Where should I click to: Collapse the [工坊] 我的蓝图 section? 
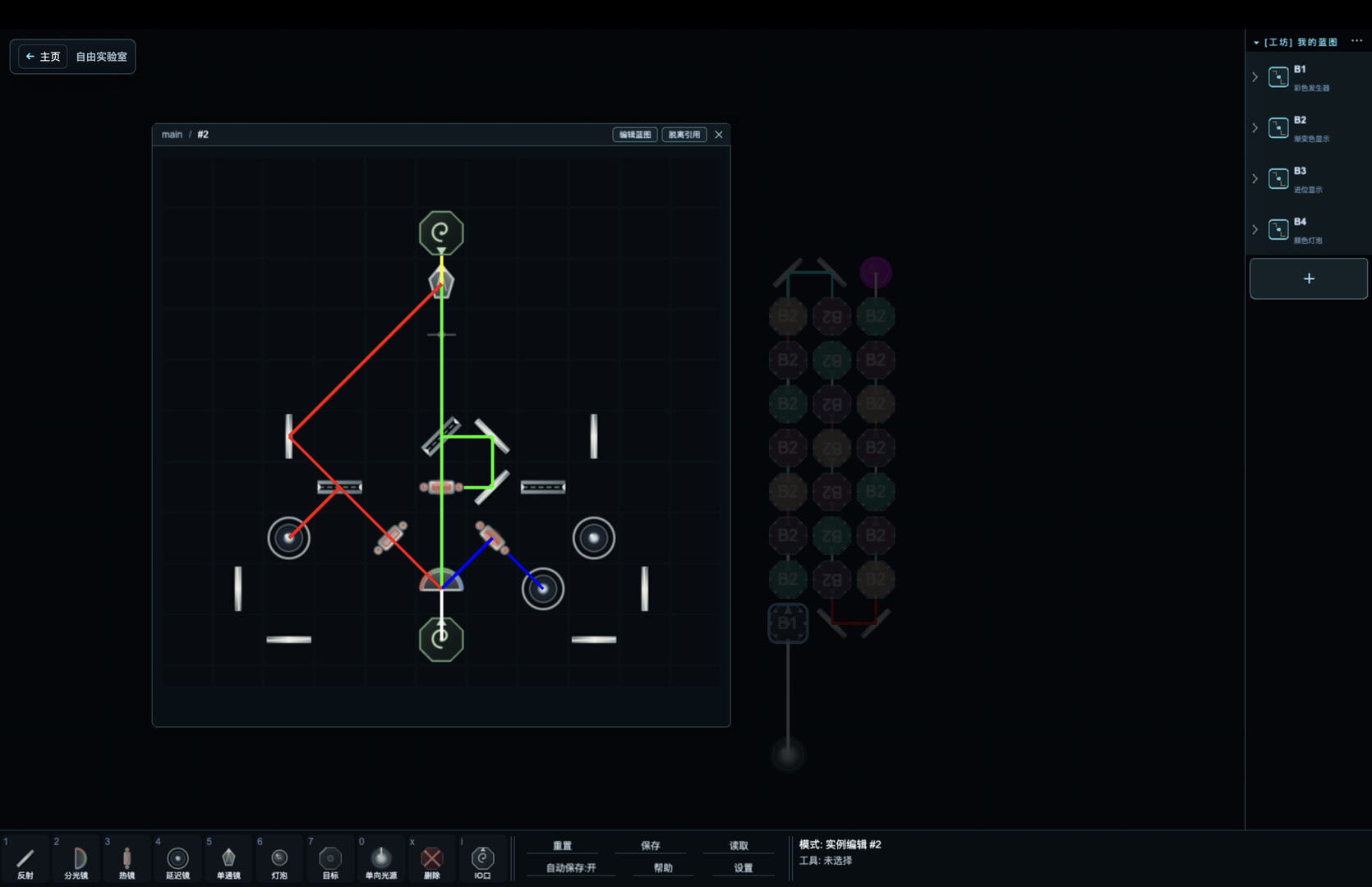point(1256,42)
